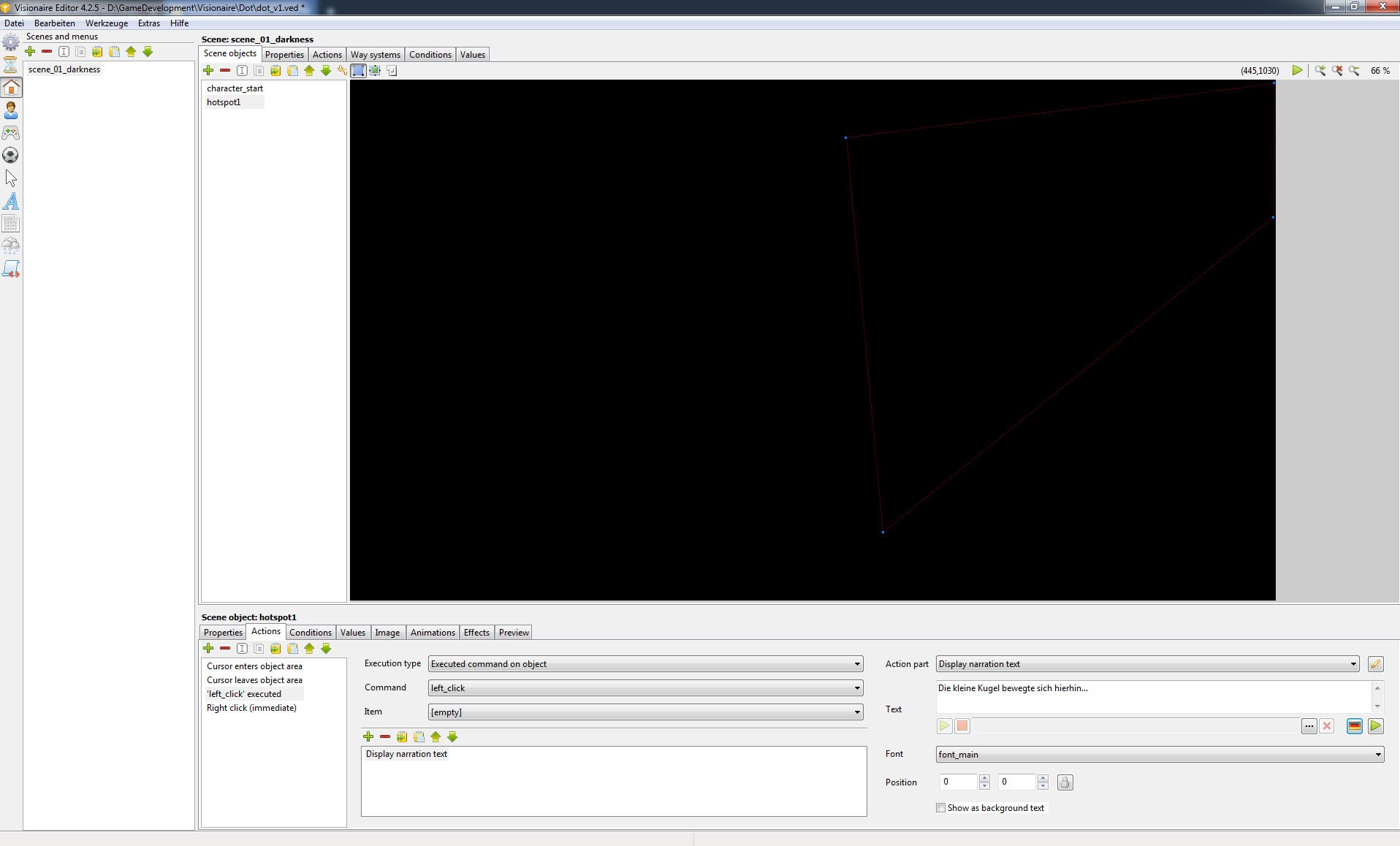Copy scene object with clipboard arrow icon

(275, 70)
